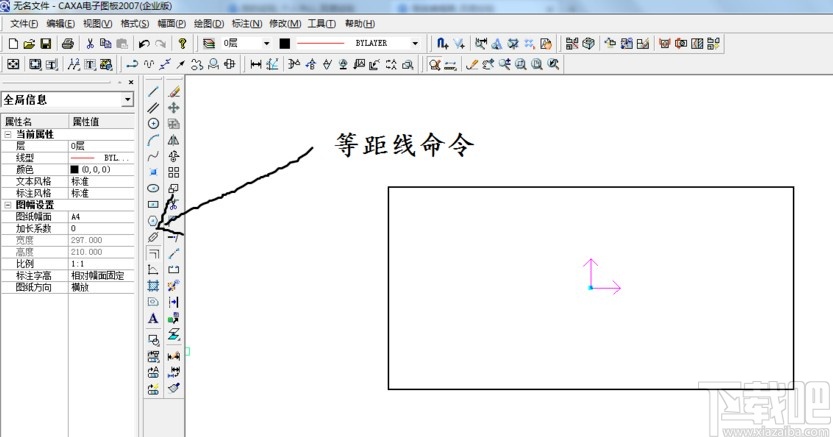Screen dimensions: 833x437
Task: Click the text T icon in second toolbar
Action: pyautogui.click(x=89, y=64)
